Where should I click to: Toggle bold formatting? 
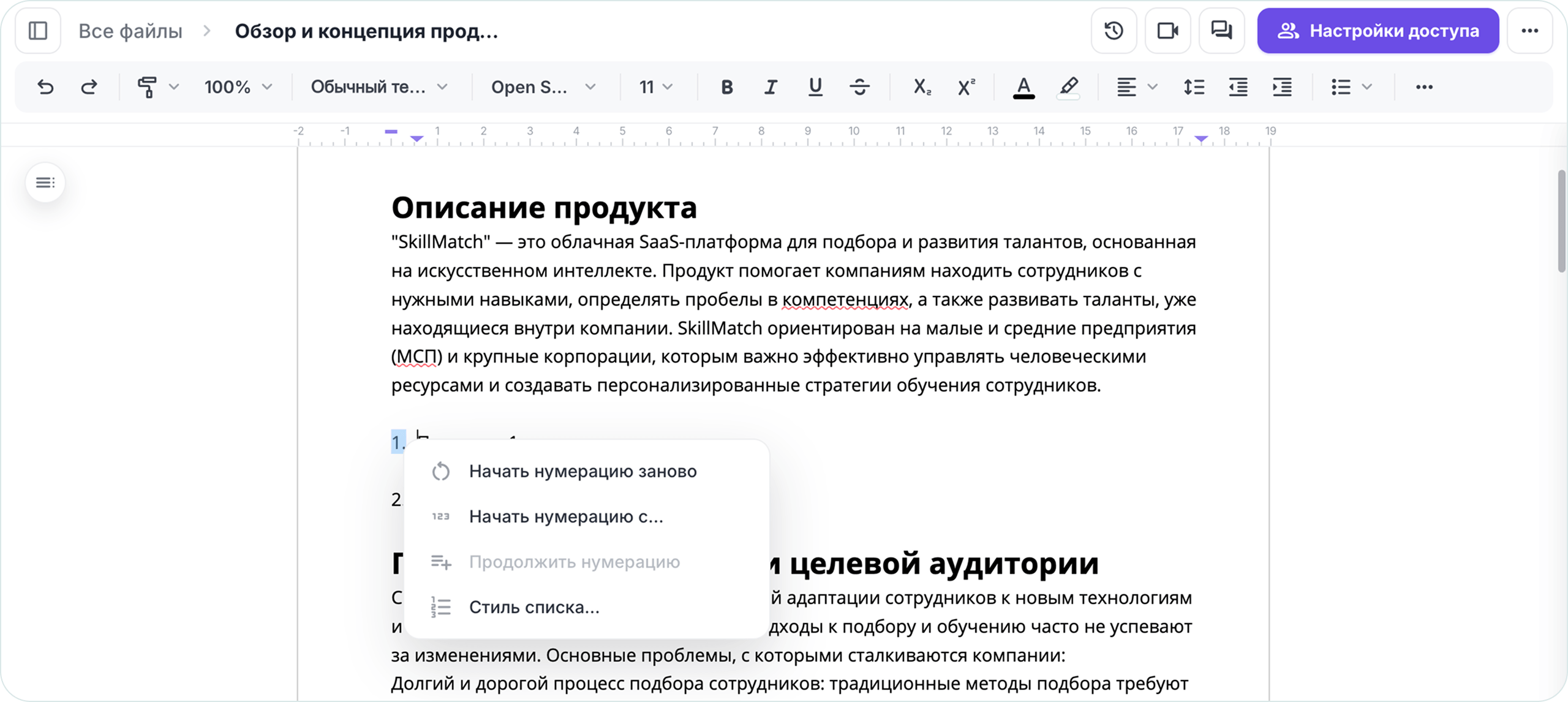[x=727, y=87]
